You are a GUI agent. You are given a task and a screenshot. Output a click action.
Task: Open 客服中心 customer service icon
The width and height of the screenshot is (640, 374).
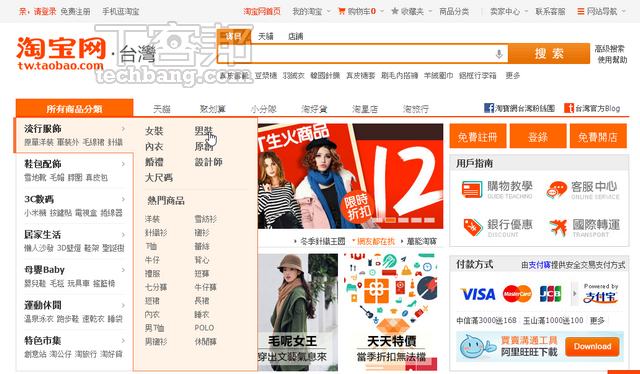point(557,190)
